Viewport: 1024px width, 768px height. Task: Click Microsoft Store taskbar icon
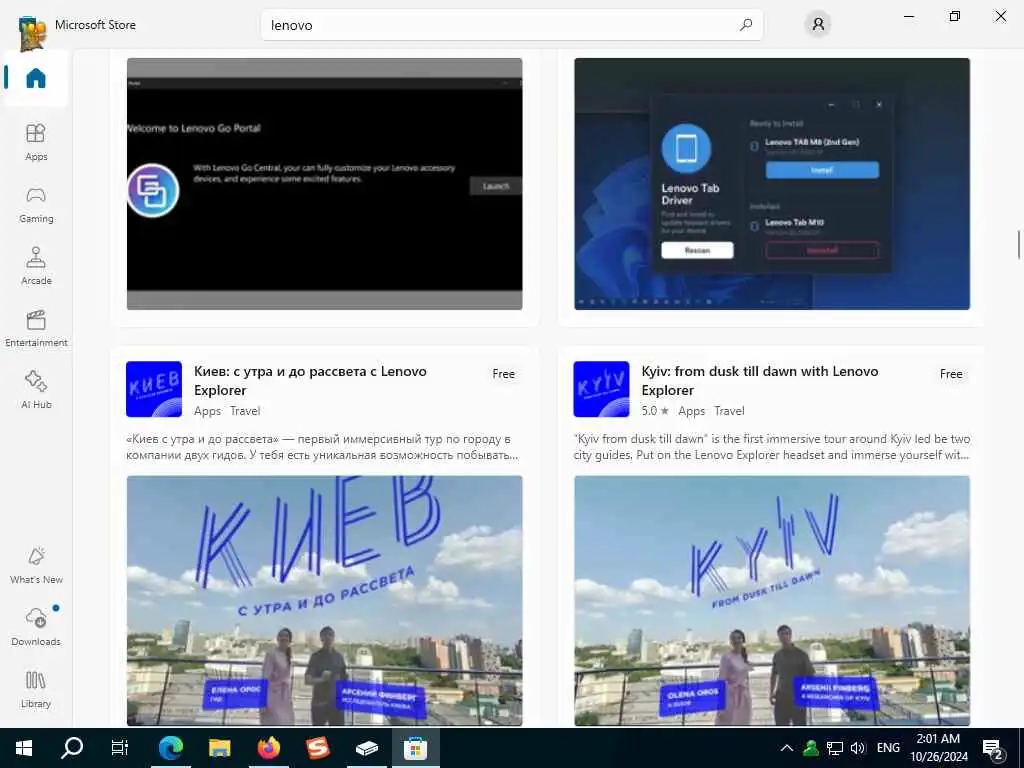tap(415, 748)
